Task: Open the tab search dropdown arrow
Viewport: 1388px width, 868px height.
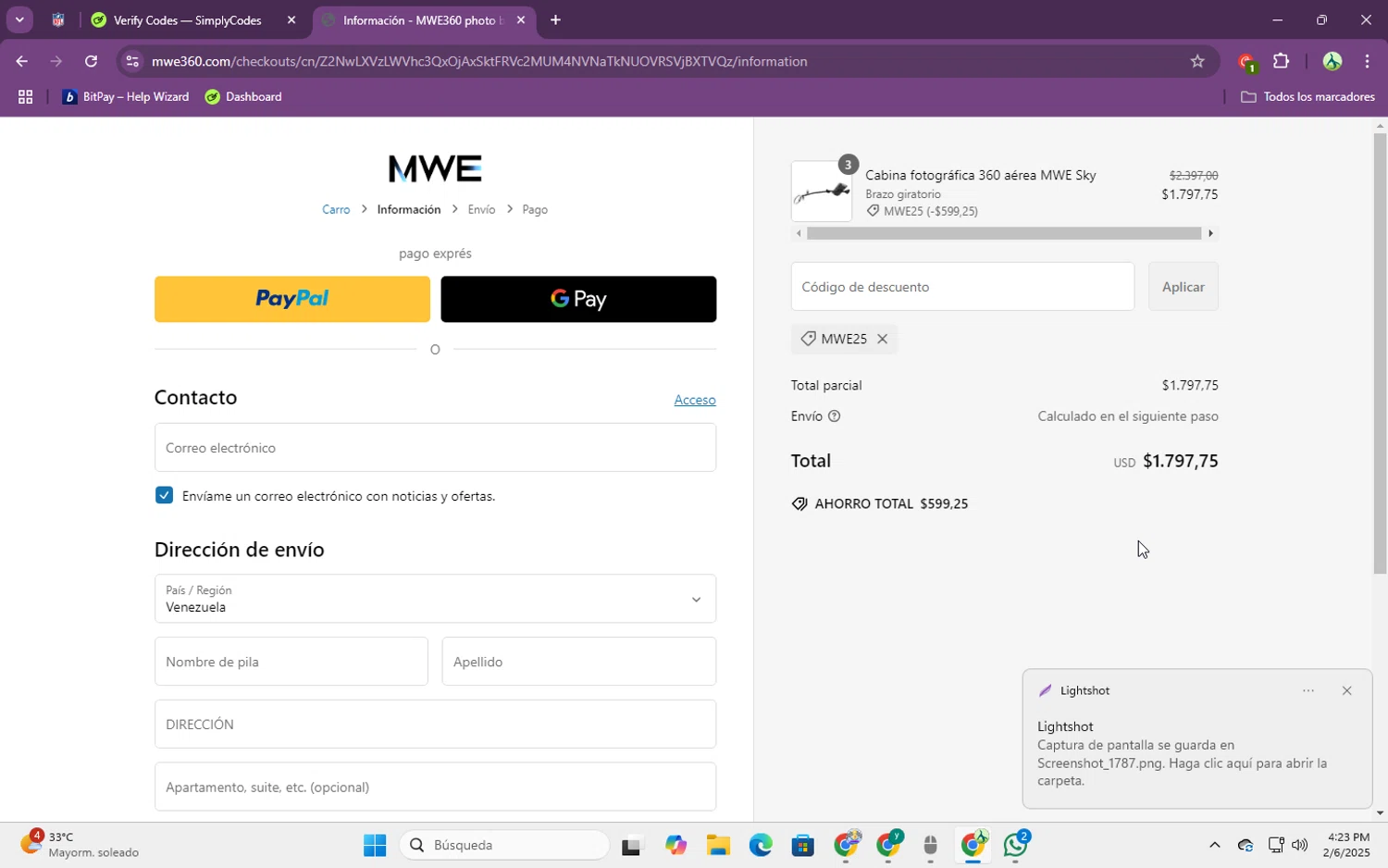Action: point(19,19)
